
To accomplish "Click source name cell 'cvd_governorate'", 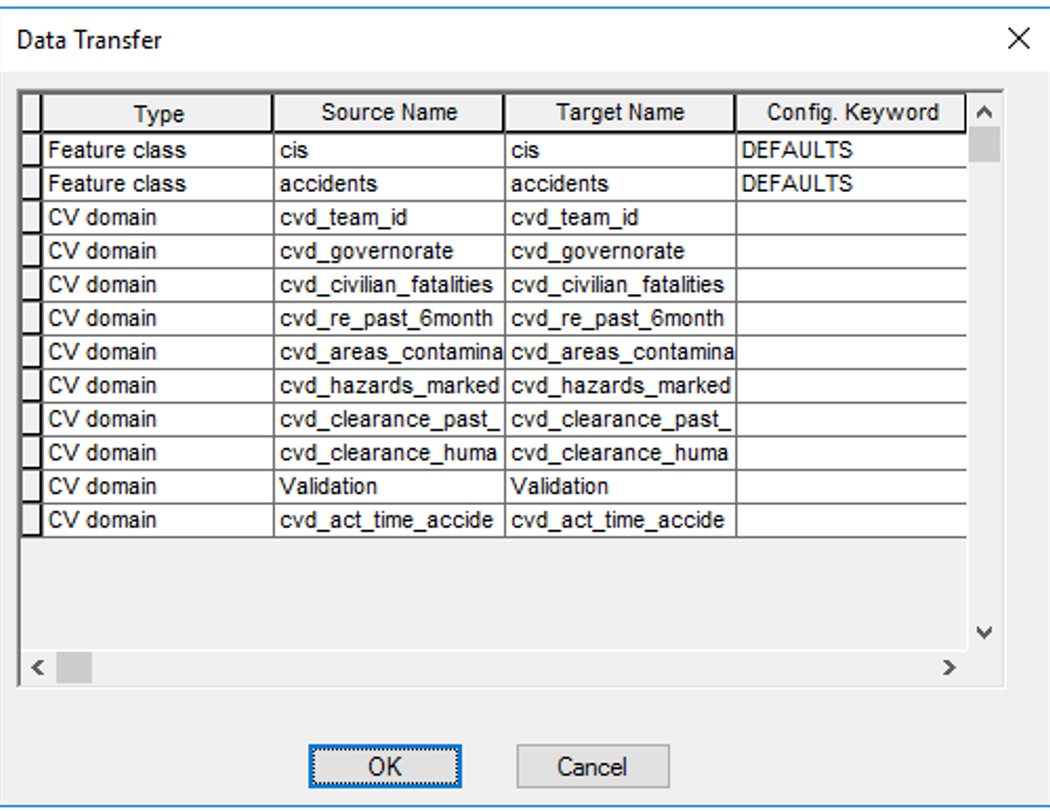I will (388, 251).
